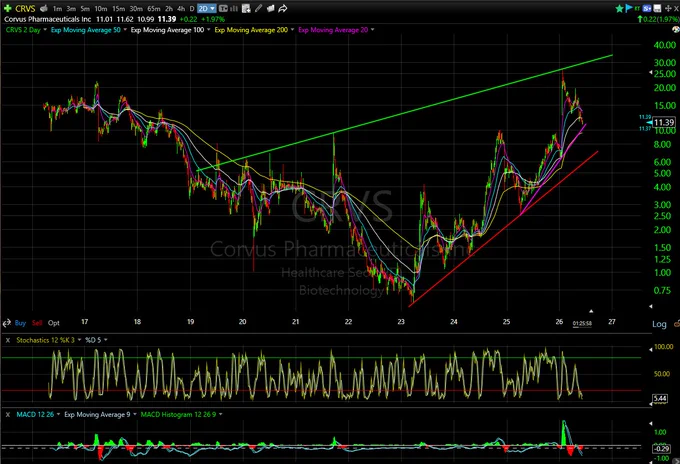Select the 4h timeframe
This screenshot has width=680, height=464.
click(181, 9)
